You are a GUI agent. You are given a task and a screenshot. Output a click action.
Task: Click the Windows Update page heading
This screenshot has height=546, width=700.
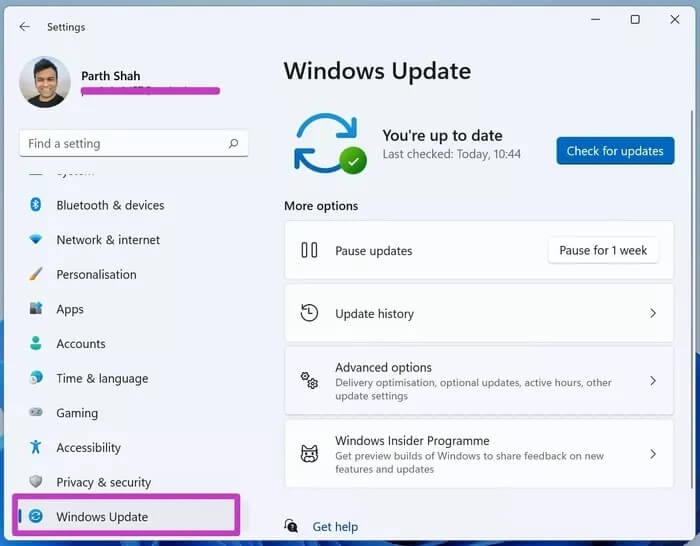click(x=377, y=71)
